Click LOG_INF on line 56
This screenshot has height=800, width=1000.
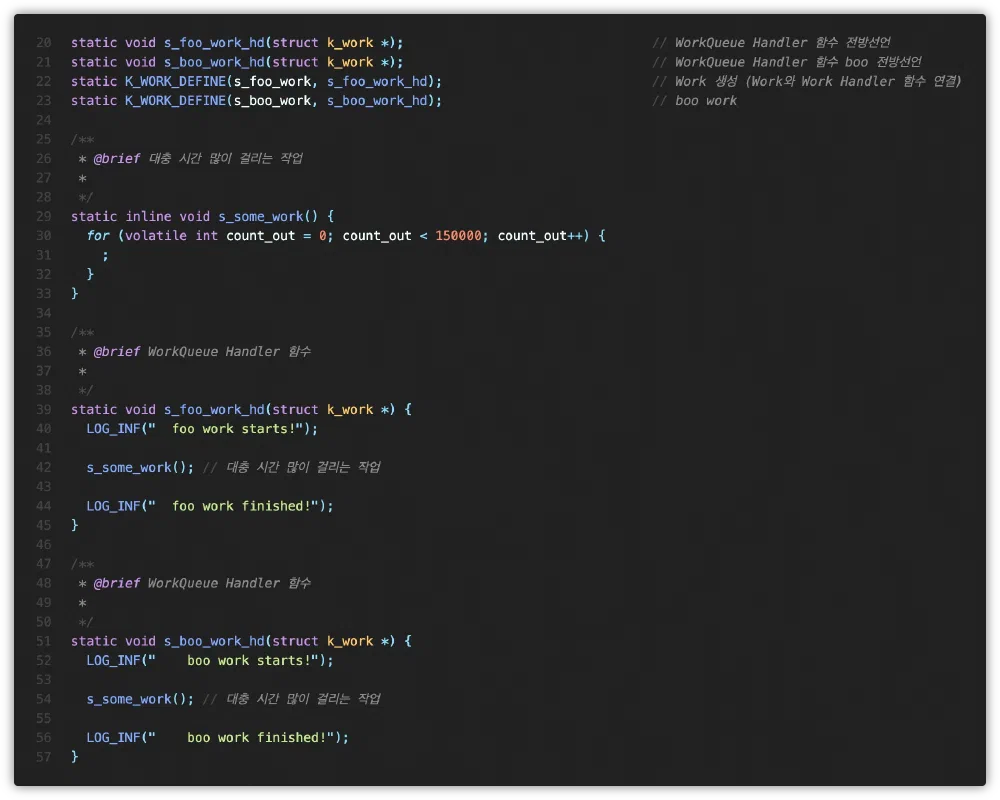113,738
